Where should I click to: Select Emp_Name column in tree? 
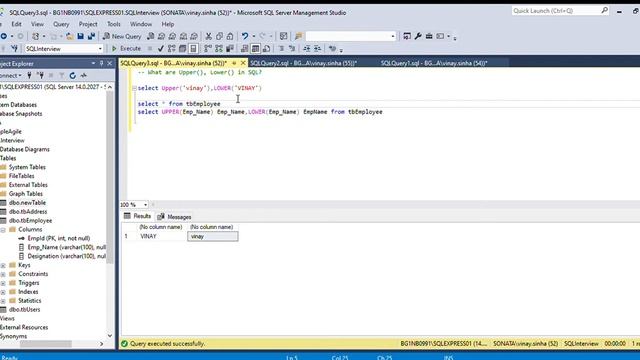[66, 247]
